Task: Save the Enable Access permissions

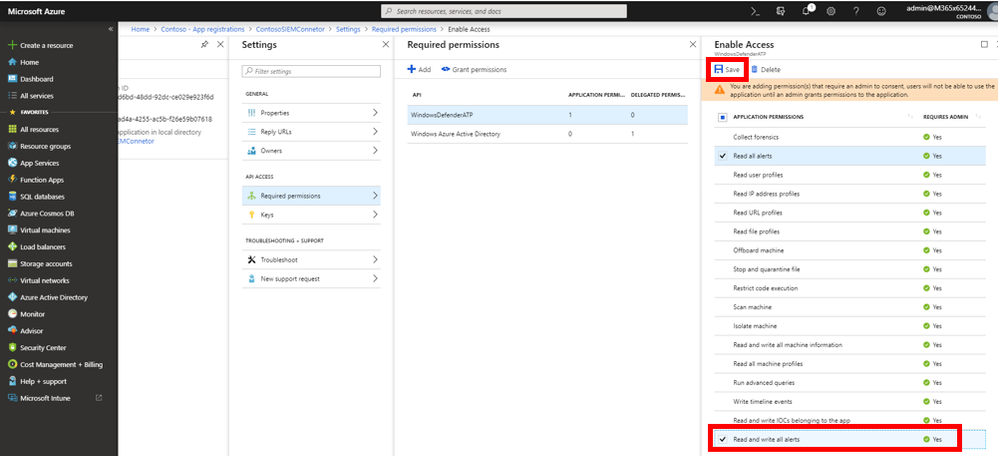Action: click(x=727, y=69)
